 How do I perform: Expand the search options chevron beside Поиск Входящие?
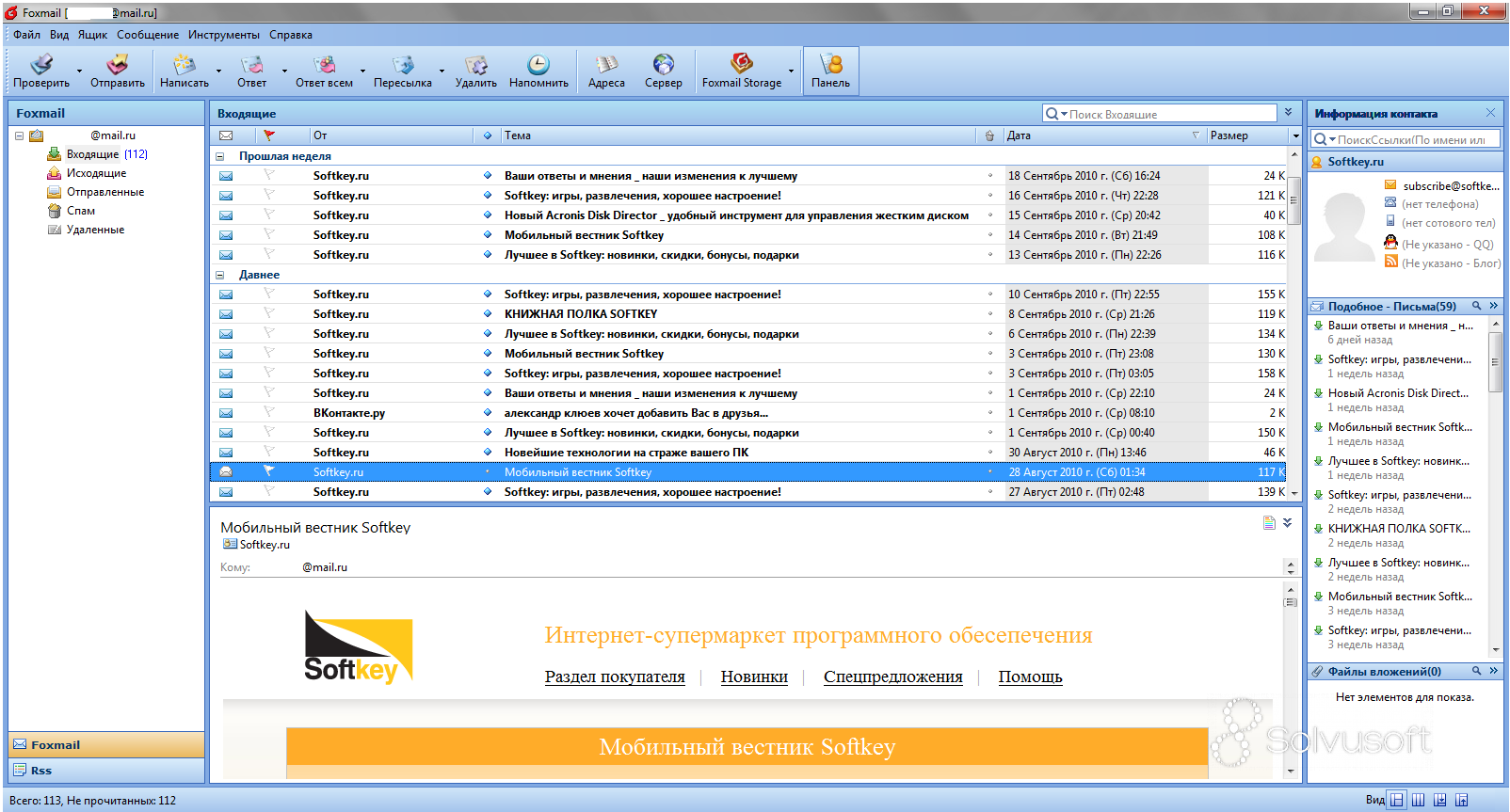click(x=1288, y=113)
